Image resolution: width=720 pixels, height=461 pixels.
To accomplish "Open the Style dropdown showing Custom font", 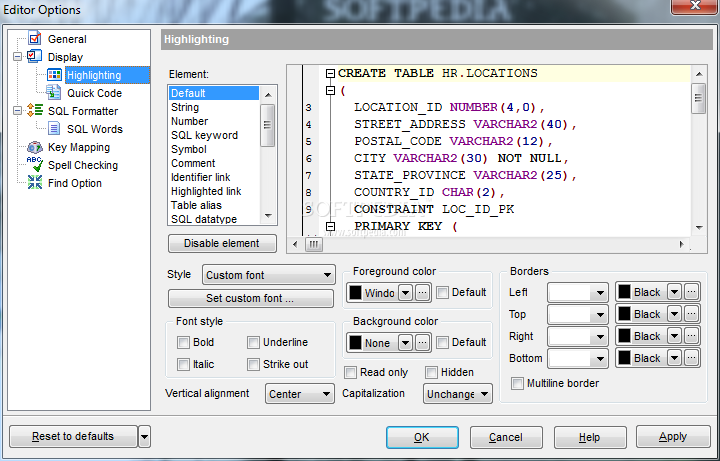I will (269, 275).
